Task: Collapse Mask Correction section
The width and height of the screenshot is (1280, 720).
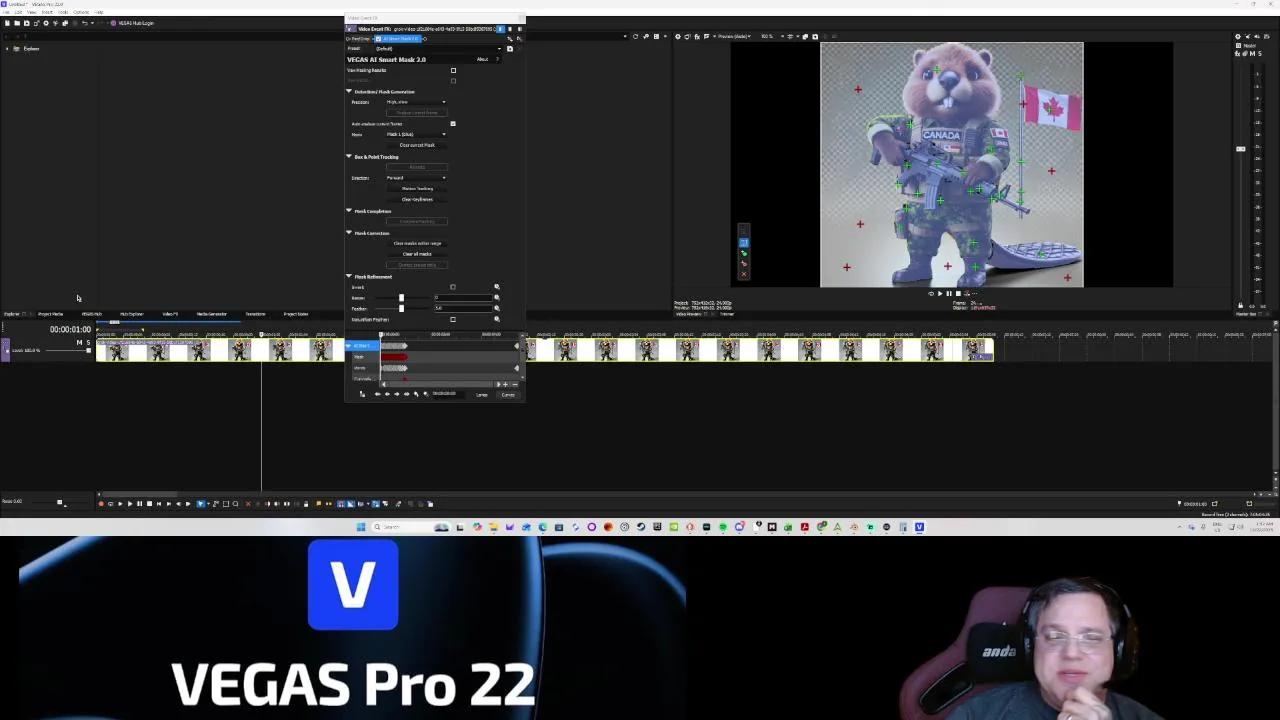Action: [349, 233]
